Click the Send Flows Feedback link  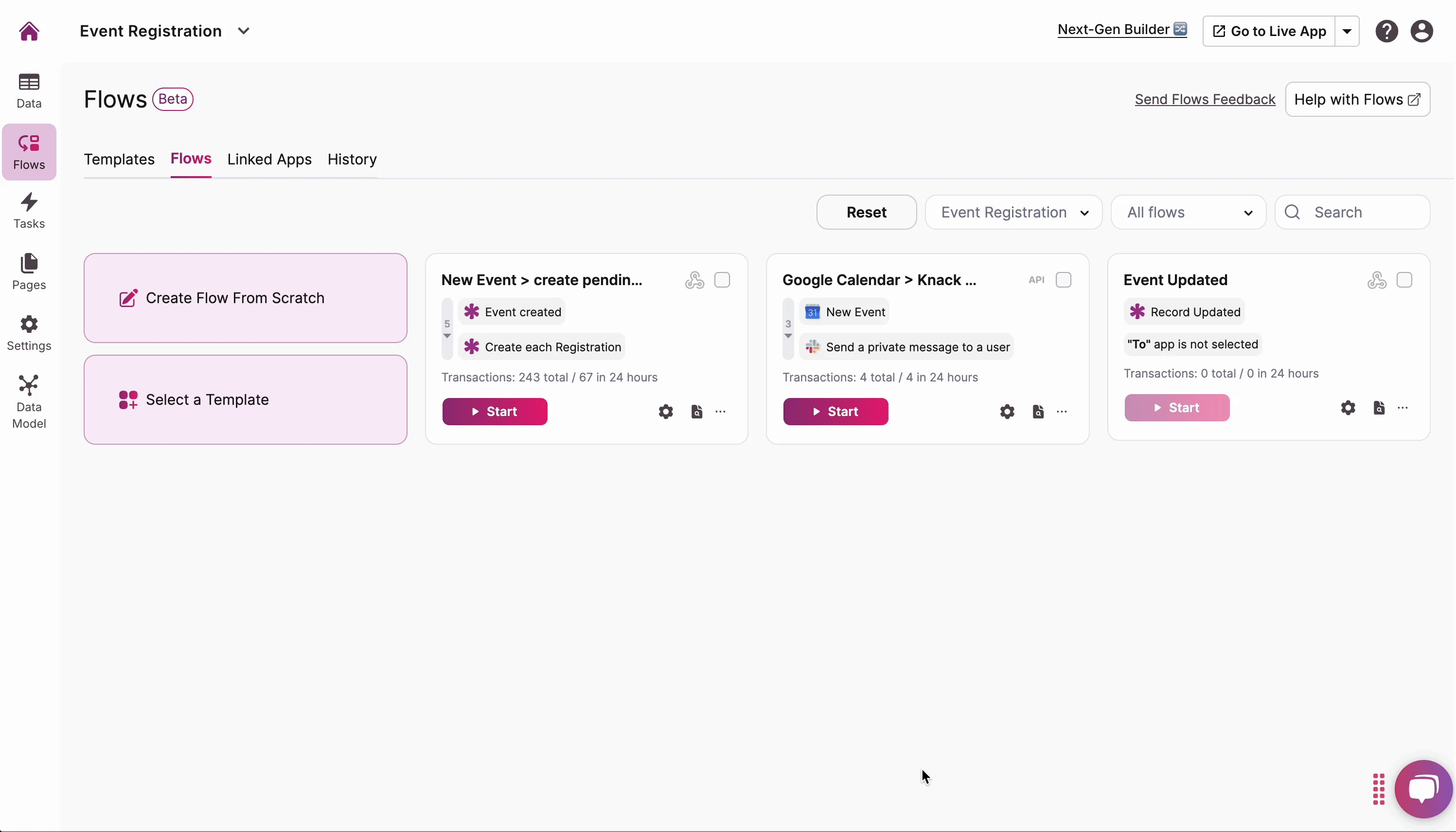tap(1204, 98)
